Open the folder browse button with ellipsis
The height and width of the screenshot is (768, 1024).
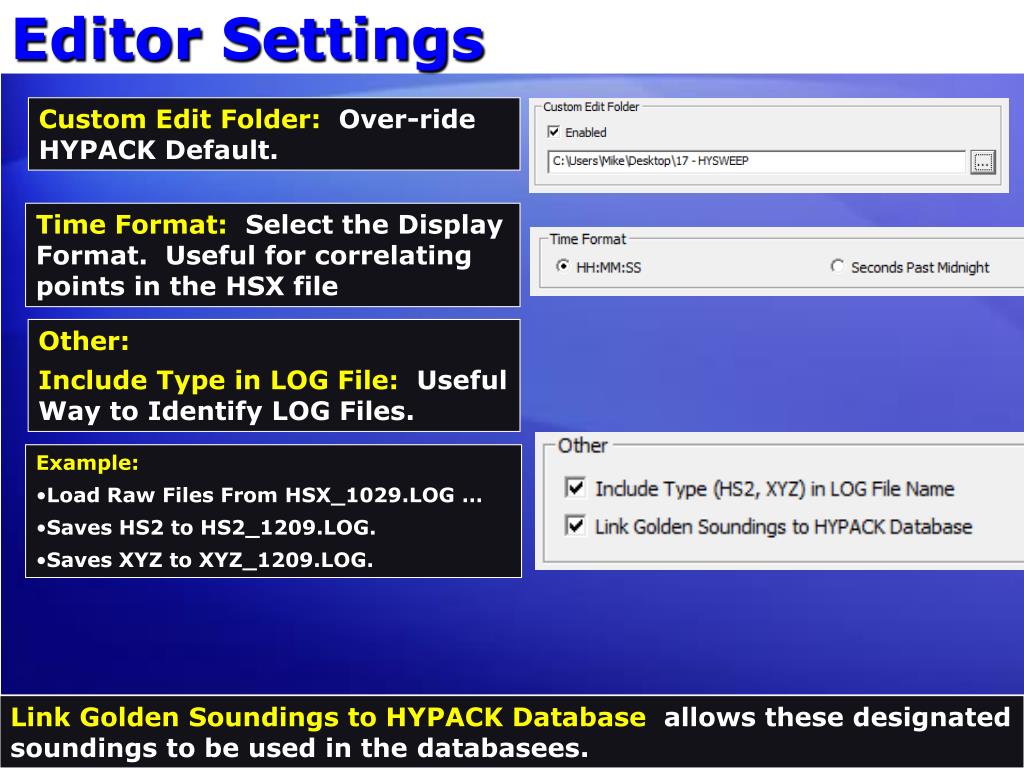(983, 161)
